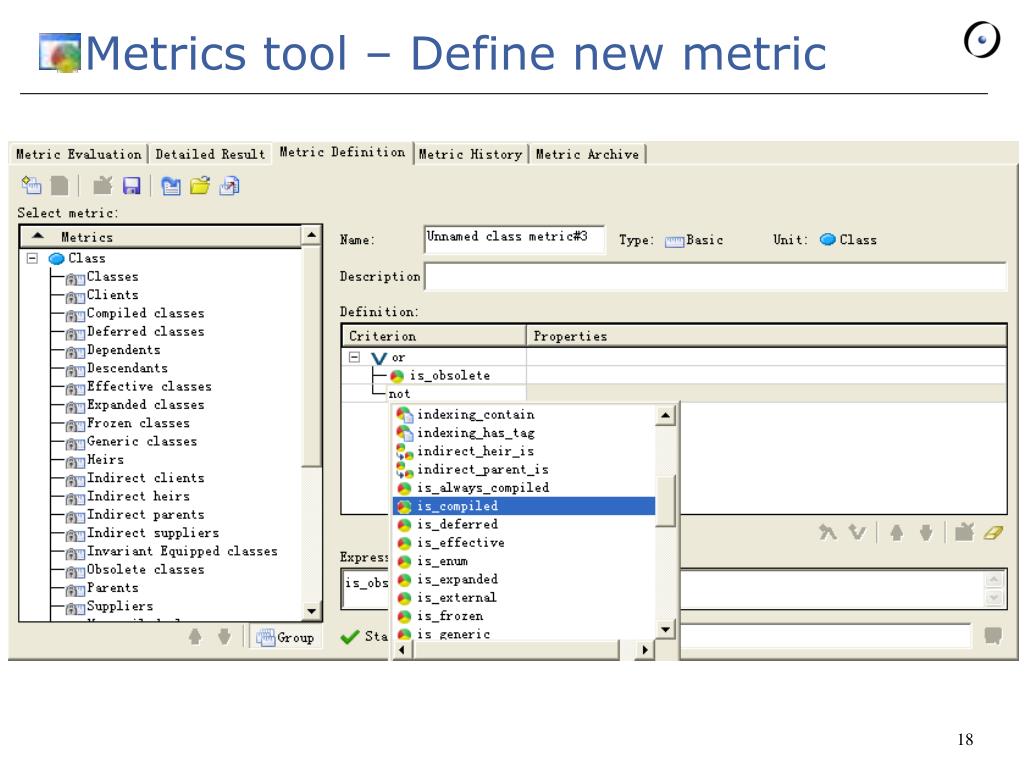1024x768 pixels.
Task: Switch to the Metric Evaluation tab
Action: pos(78,155)
